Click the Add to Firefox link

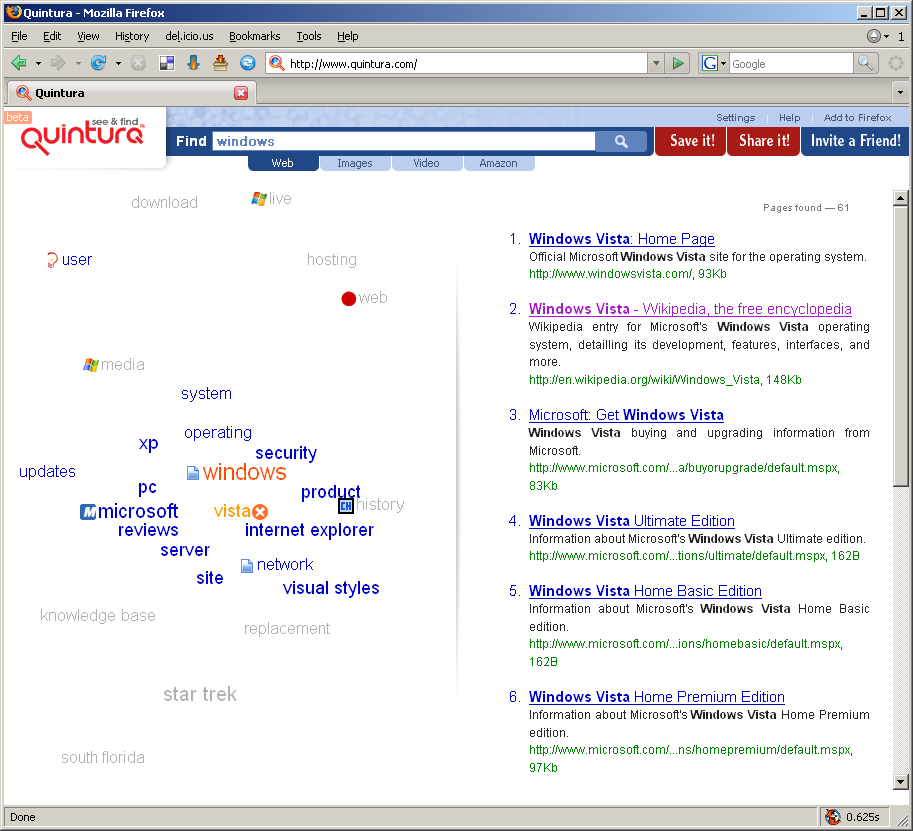click(x=857, y=118)
